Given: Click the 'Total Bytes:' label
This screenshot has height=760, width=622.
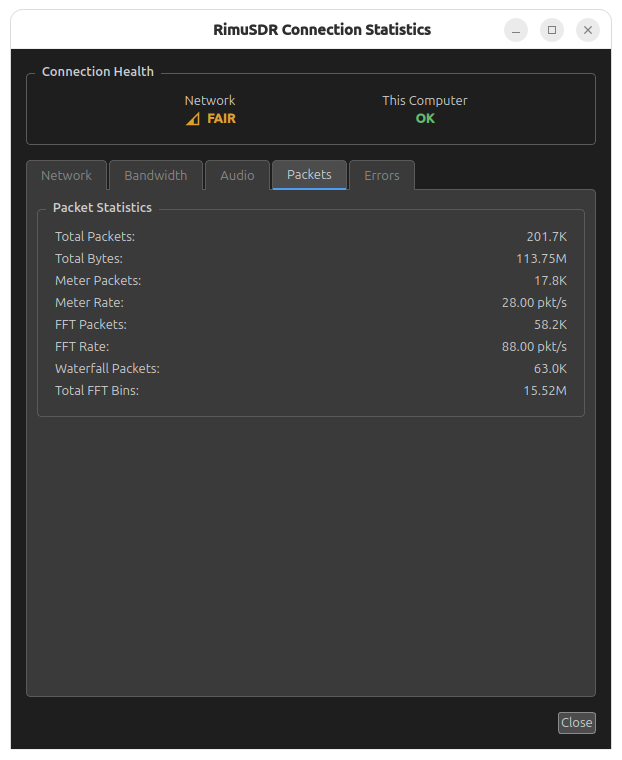Looking at the screenshot, I should click(x=89, y=258).
